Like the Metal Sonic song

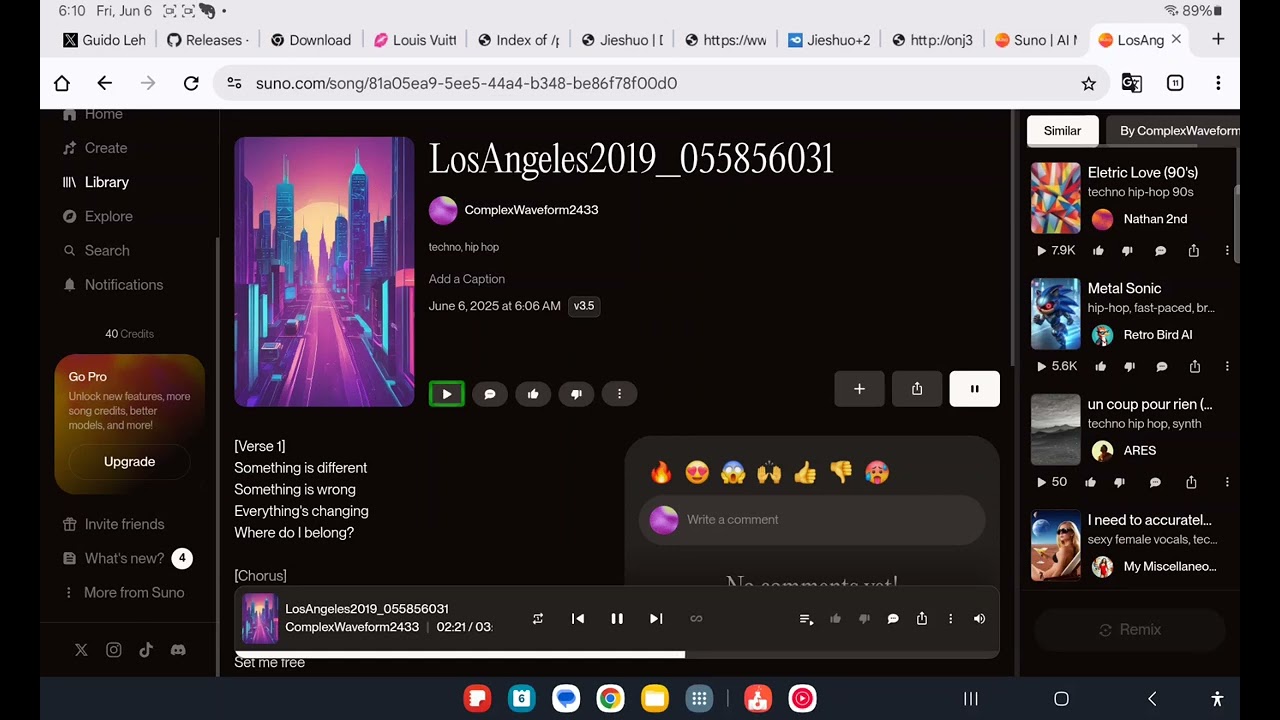(x=1100, y=367)
